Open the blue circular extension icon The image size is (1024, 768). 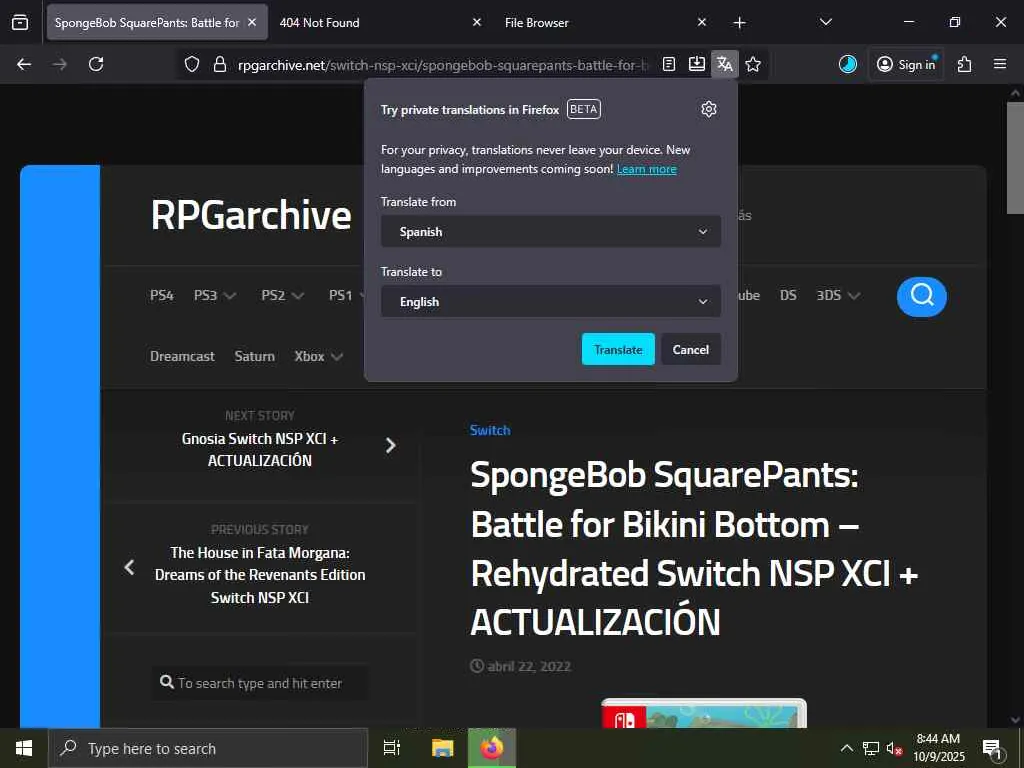click(848, 64)
